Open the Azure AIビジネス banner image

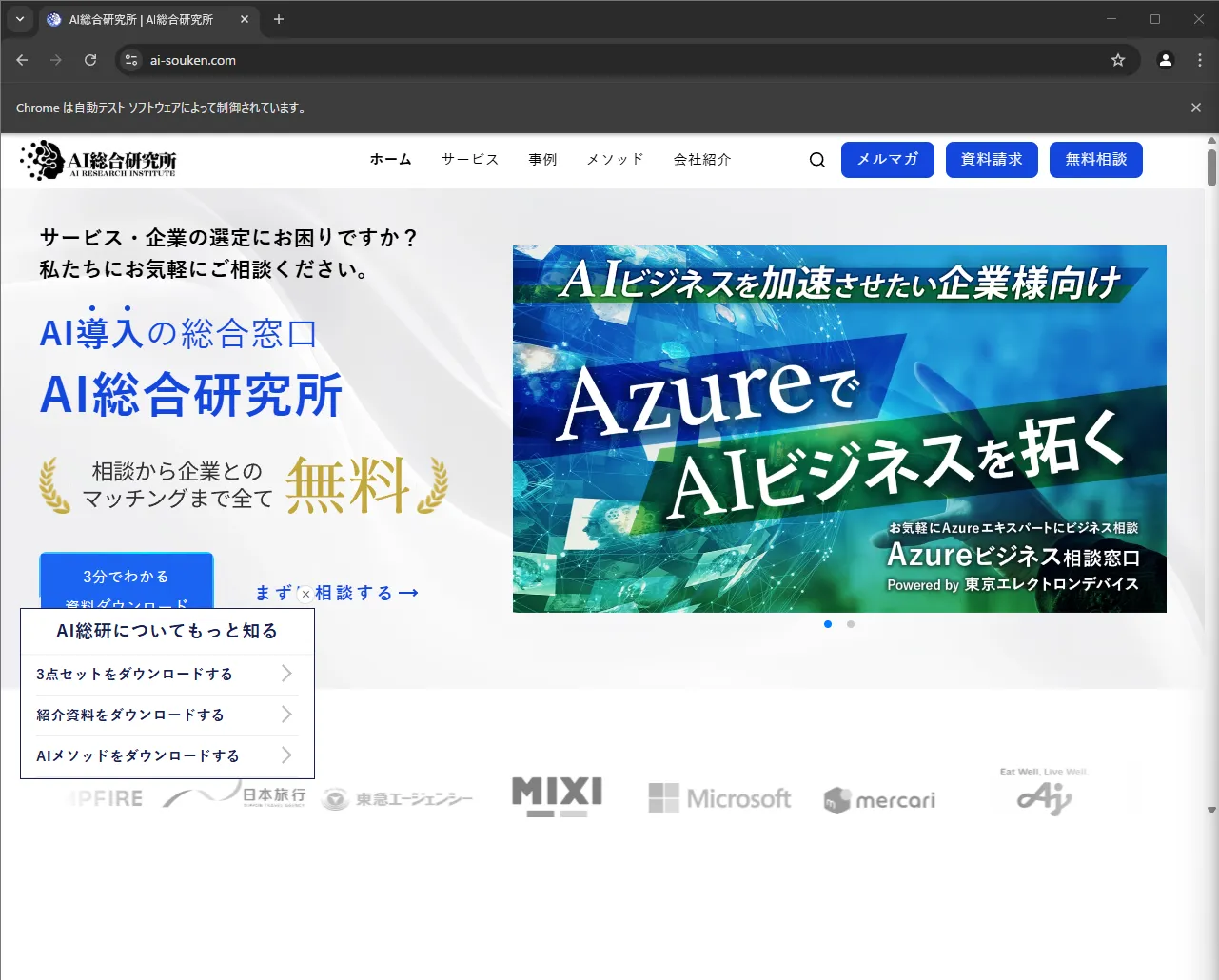839,429
